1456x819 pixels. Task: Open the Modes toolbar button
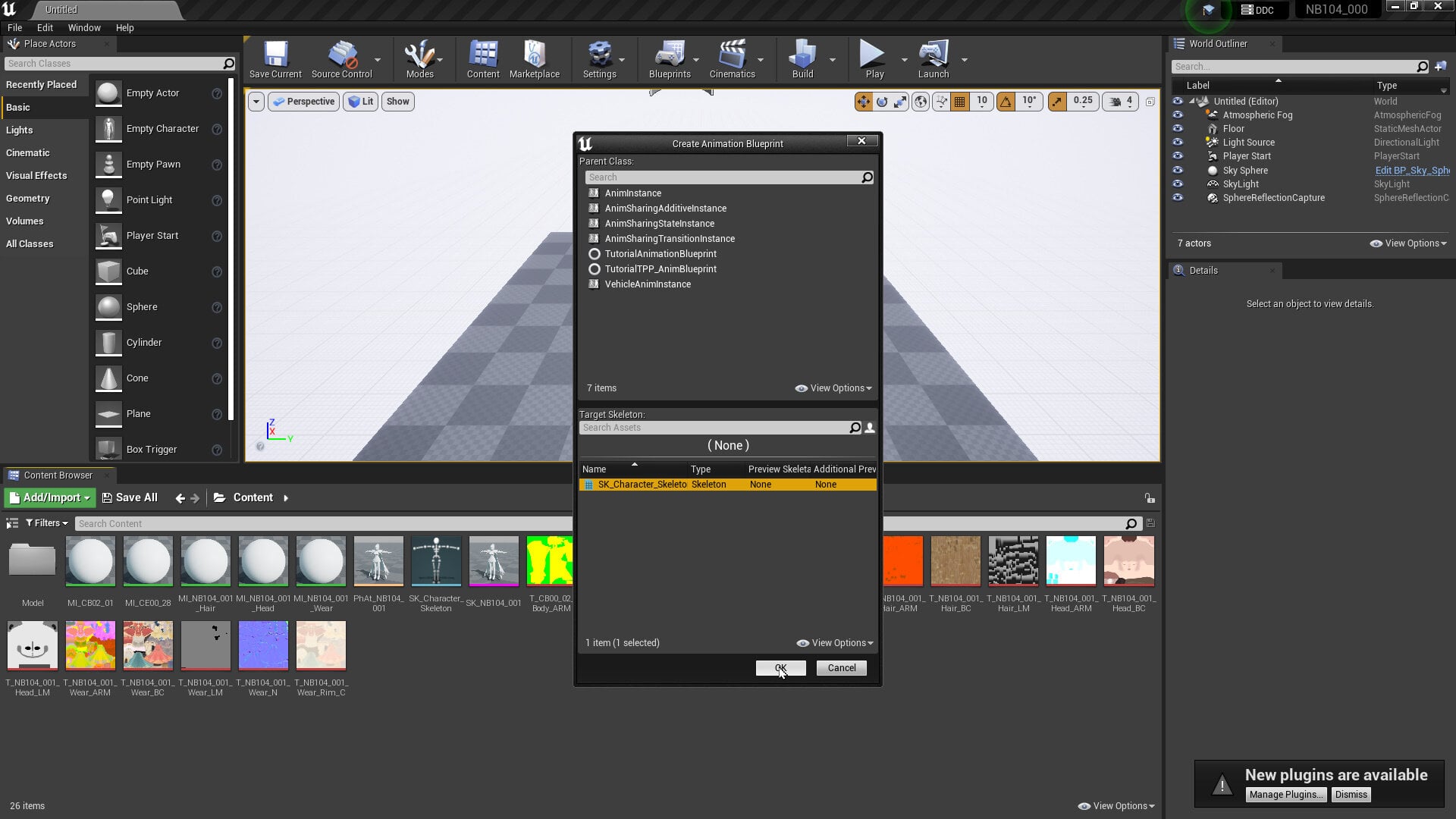tap(419, 60)
